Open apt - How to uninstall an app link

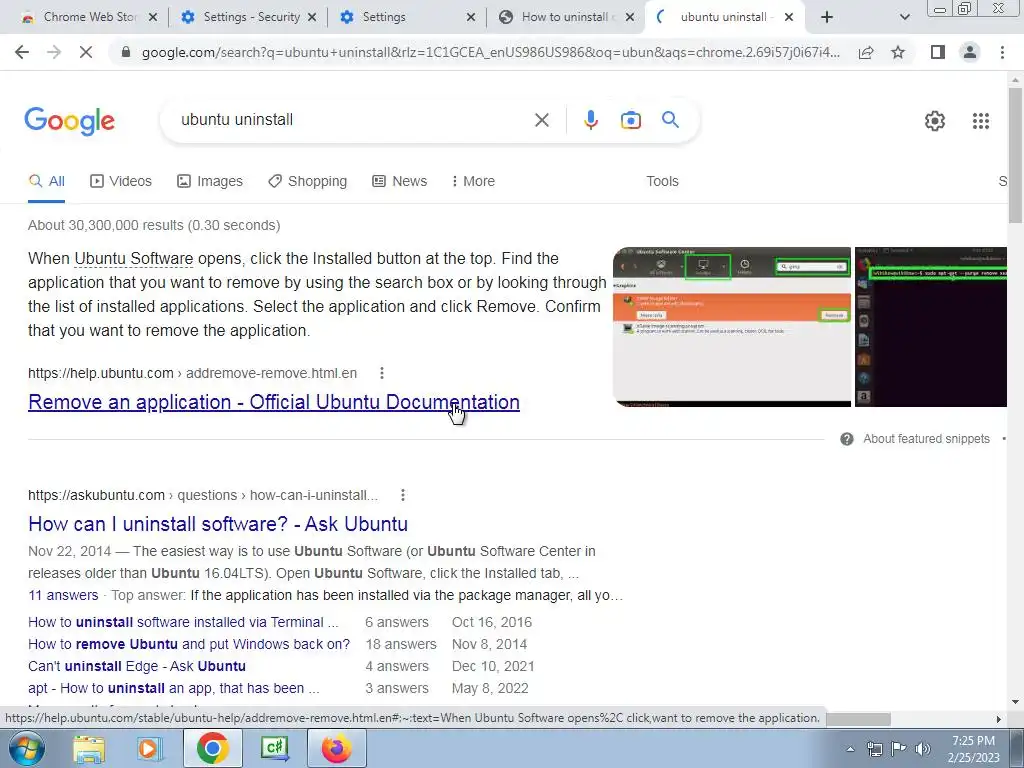pos(174,688)
